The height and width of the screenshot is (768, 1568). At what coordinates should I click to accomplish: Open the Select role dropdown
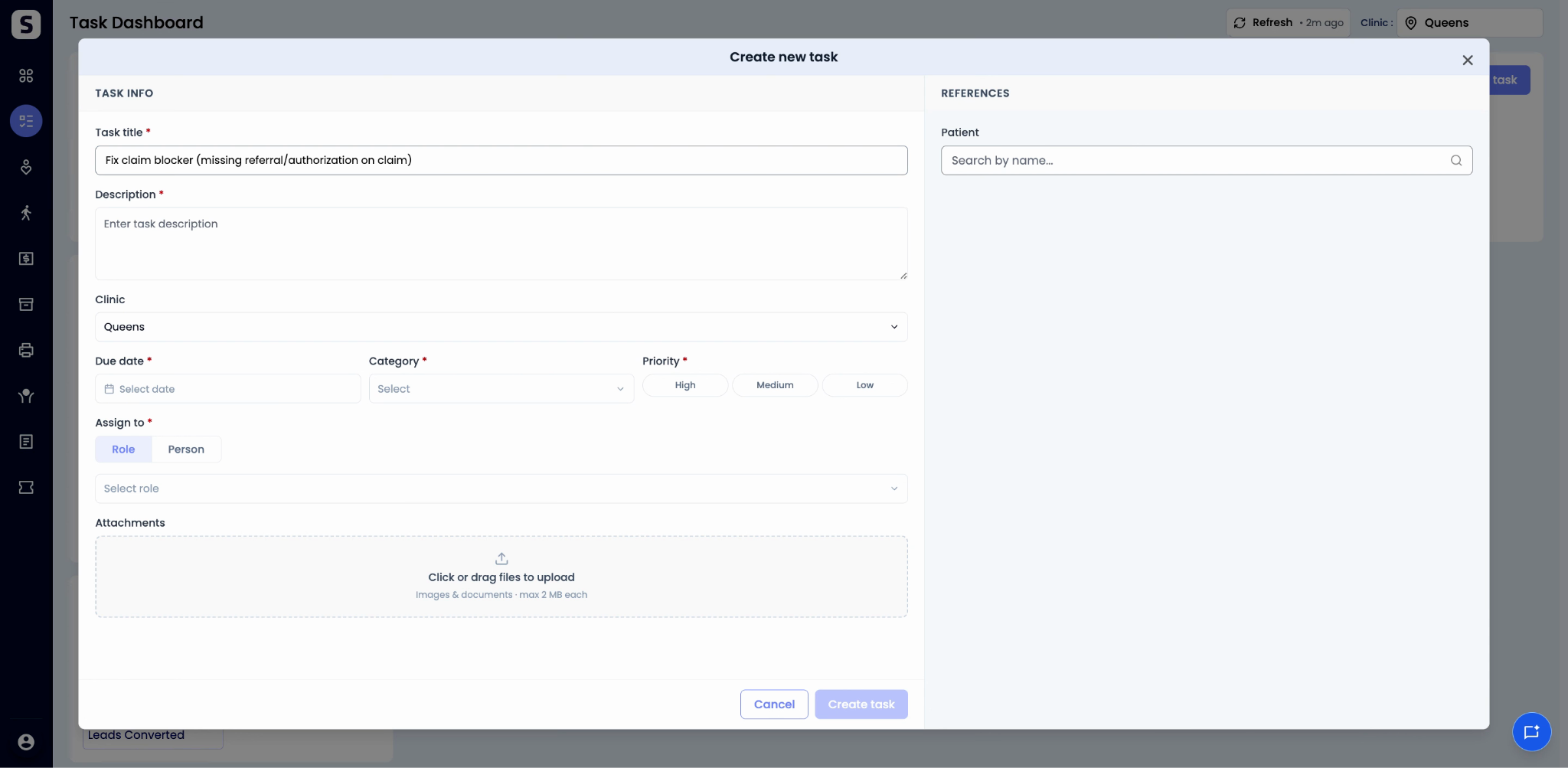[x=501, y=489]
